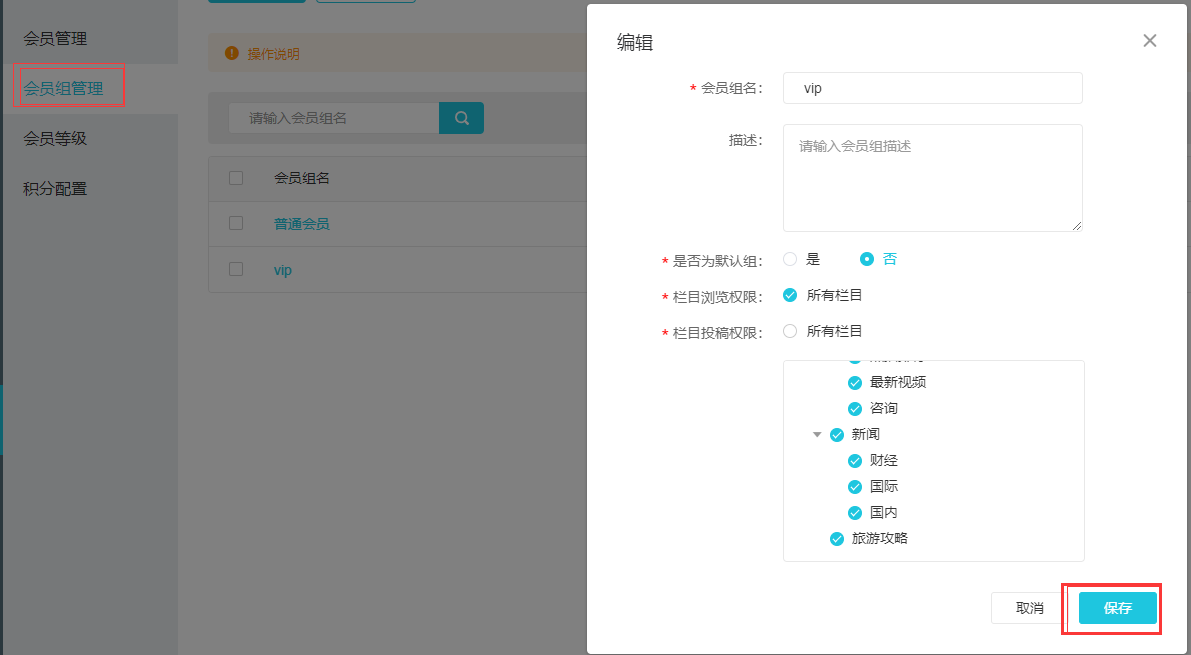Click the orange 操作说明 info icon
1191x655 pixels.
[232, 54]
